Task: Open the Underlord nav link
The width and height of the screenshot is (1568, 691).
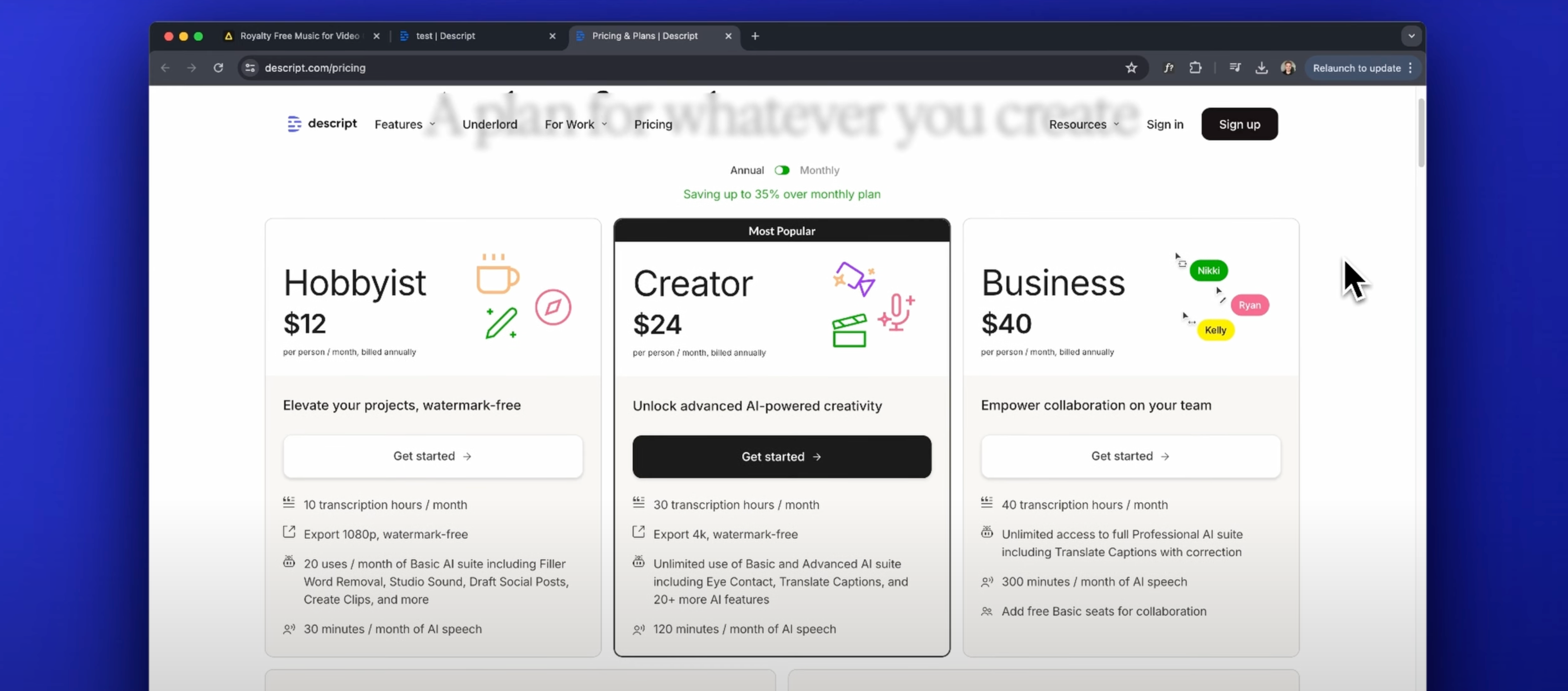Action: click(489, 124)
